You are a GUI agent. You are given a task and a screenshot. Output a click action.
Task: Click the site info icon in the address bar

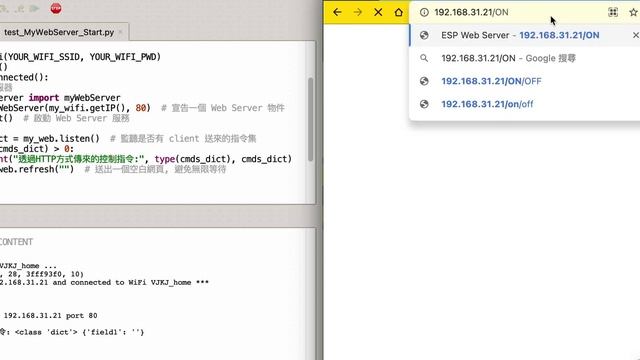[424, 12]
